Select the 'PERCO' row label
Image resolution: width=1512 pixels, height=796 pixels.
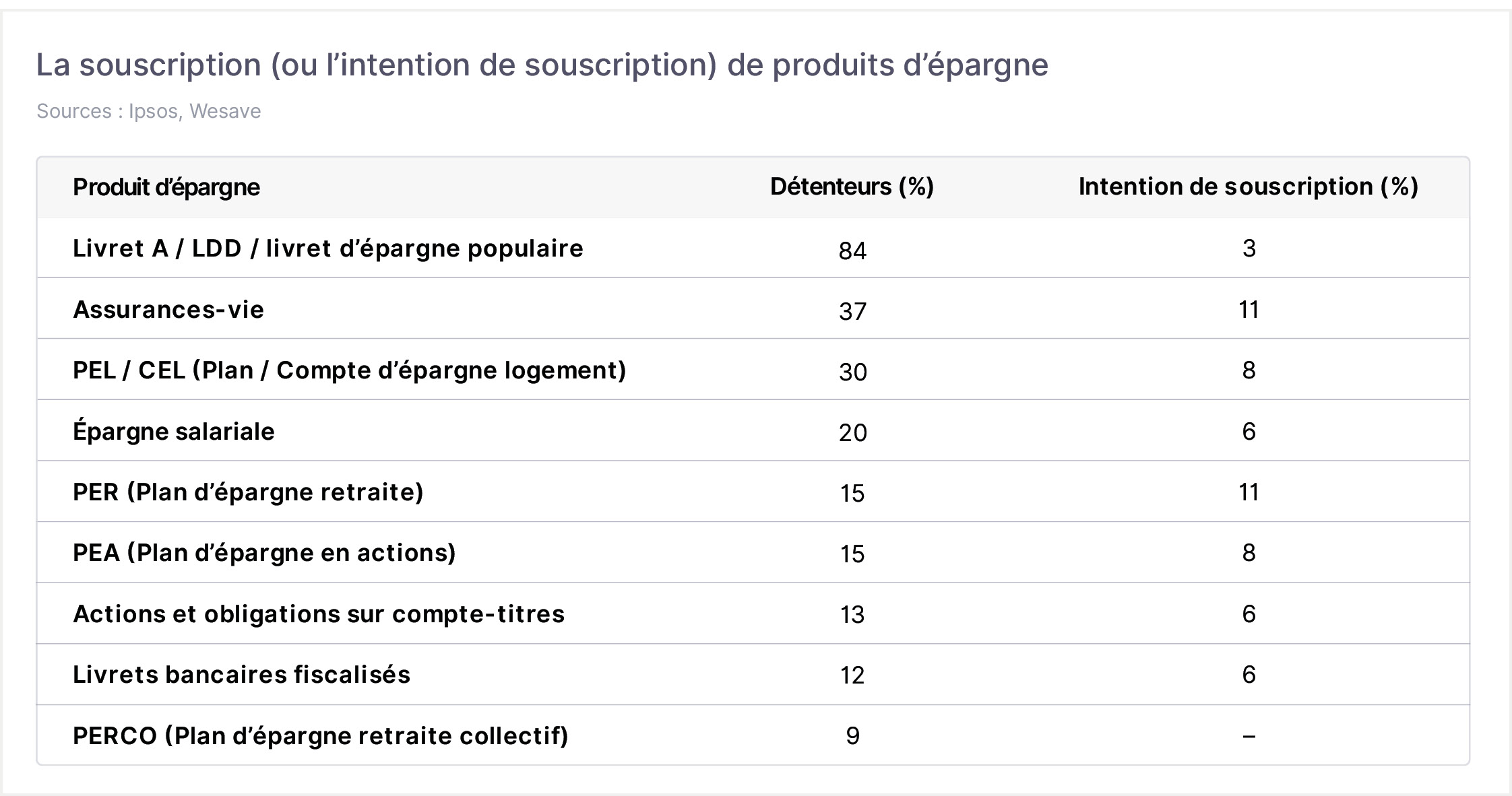(x=321, y=736)
